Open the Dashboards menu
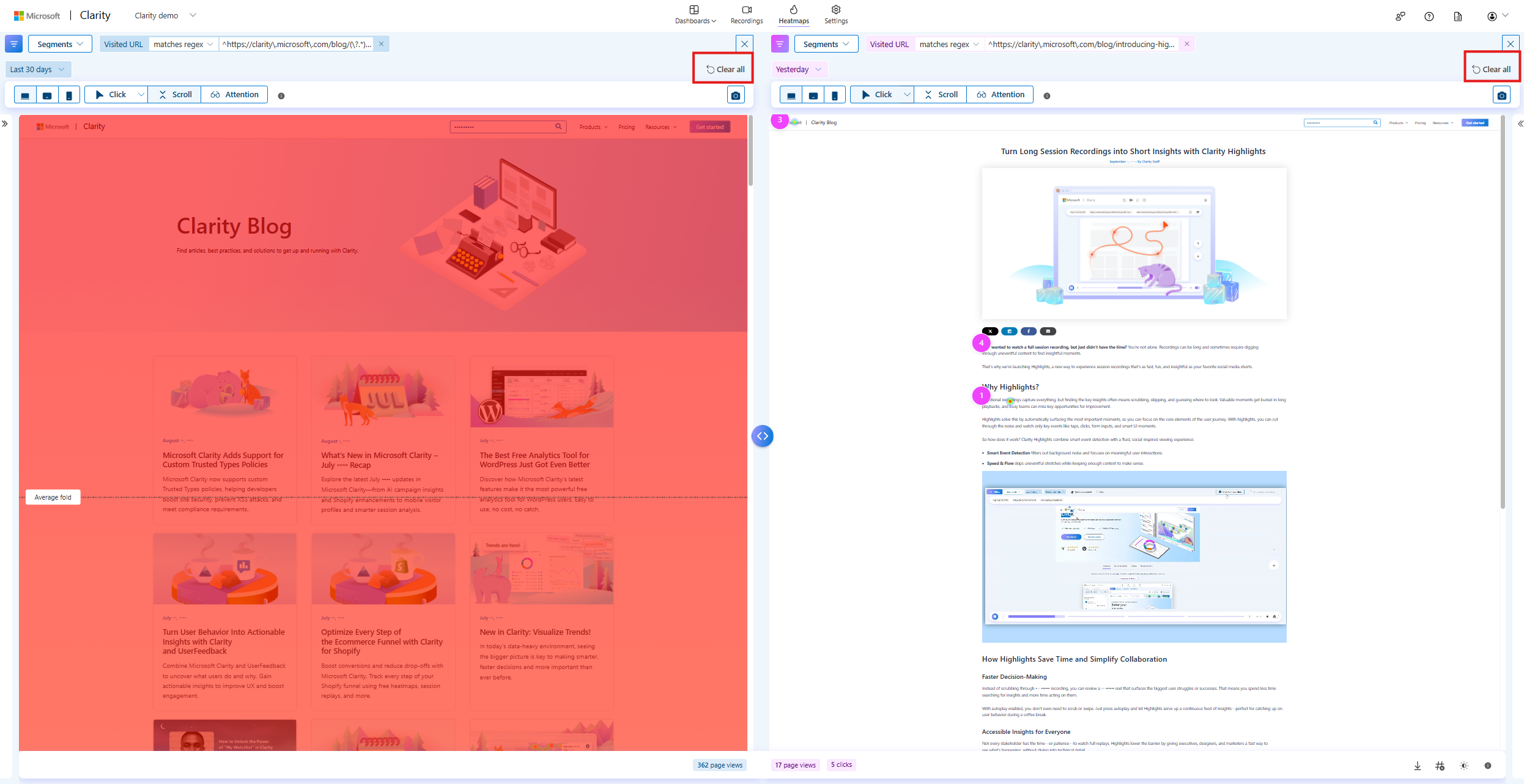This screenshot has width=1524, height=784. tap(695, 15)
